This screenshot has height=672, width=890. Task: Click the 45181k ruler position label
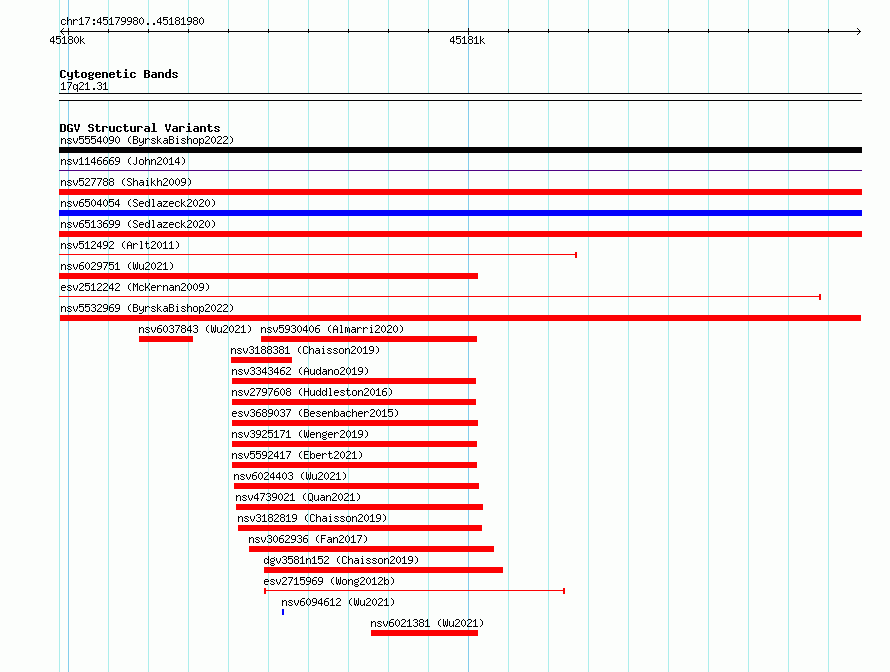coord(467,40)
